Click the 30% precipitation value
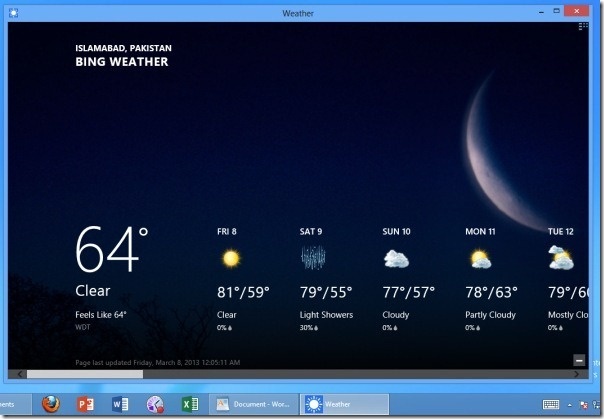Screen dimensions: 604x419 pos(309,328)
